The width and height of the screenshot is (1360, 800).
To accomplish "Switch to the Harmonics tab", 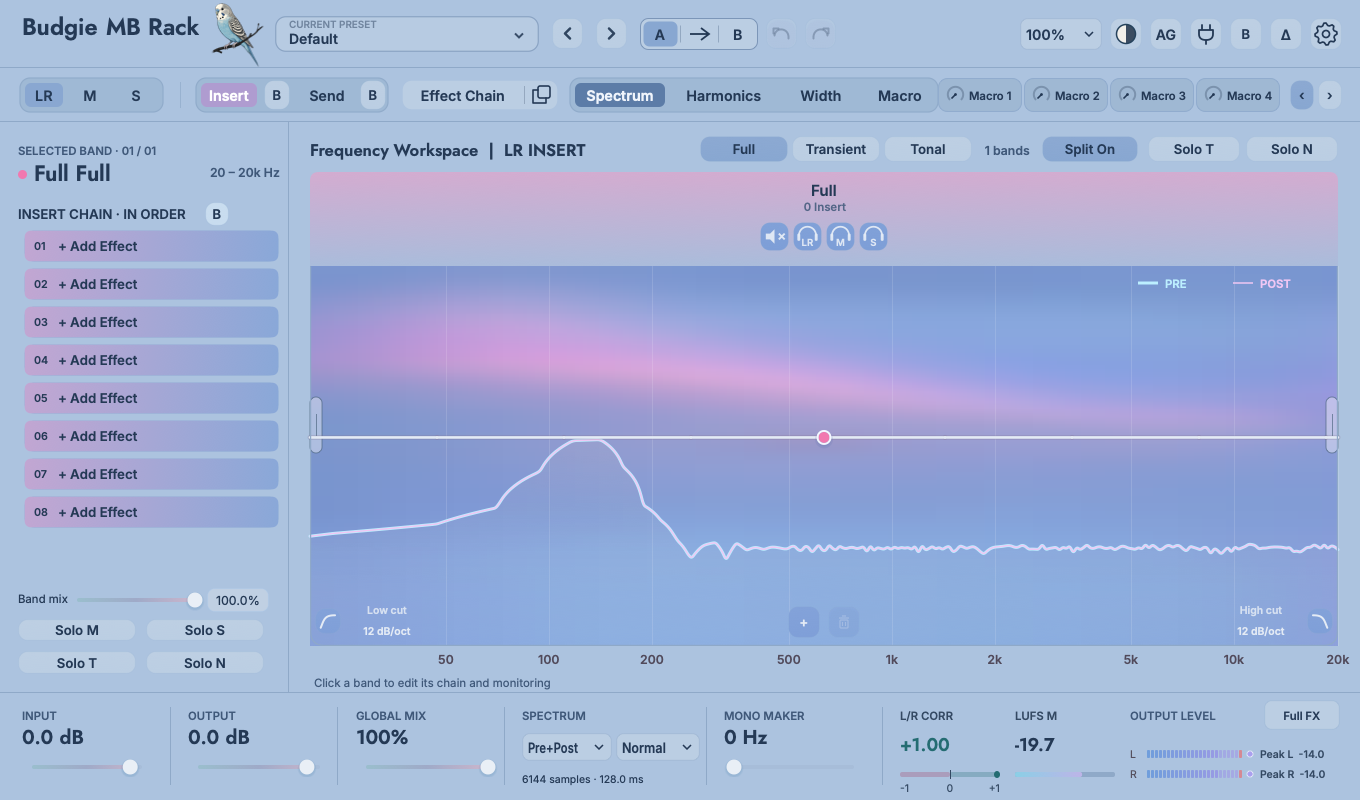I will (x=723, y=96).
